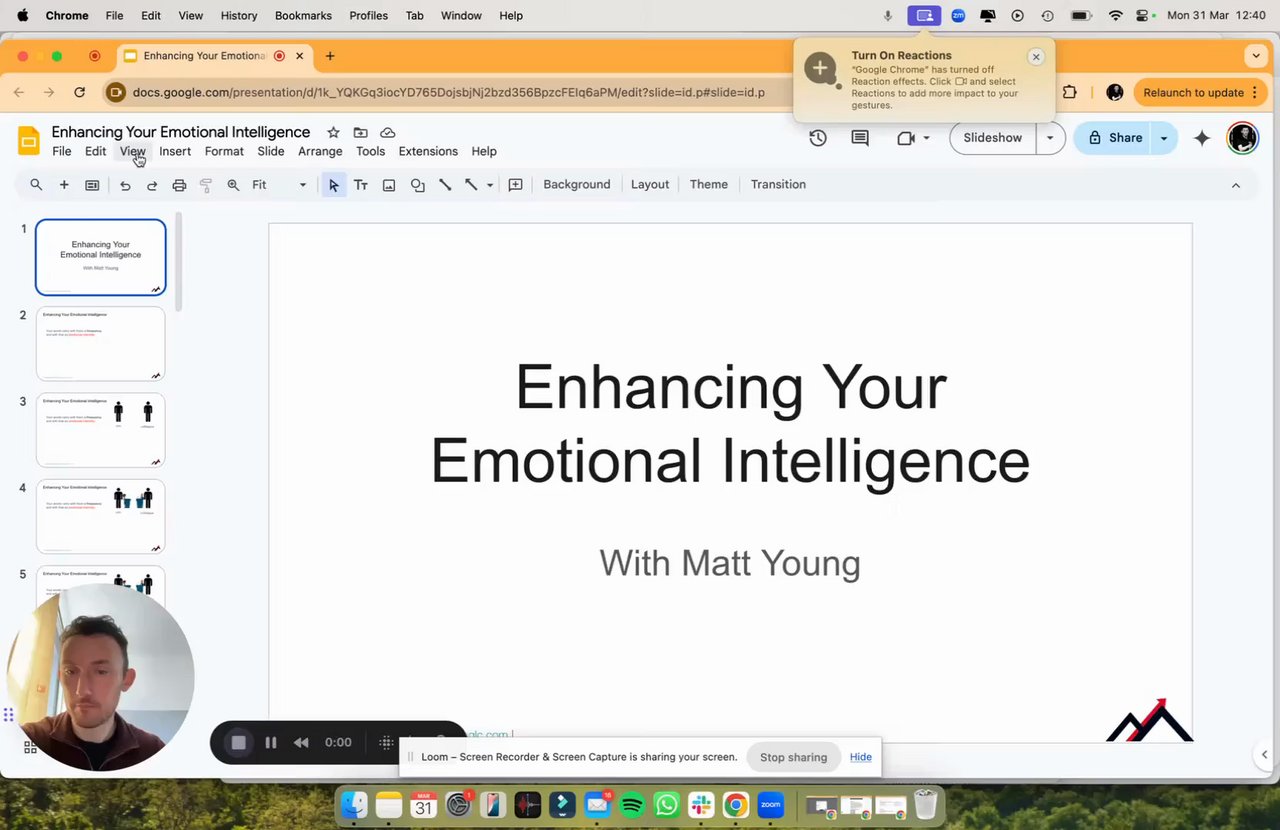The width and height of the screenshot is (1280, 830).
Task: Open the Format menu
Action: point(224,151)
